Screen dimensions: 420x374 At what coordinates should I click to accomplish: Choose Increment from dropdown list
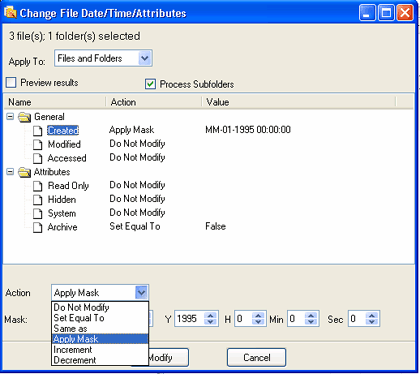tap(100, 349)
